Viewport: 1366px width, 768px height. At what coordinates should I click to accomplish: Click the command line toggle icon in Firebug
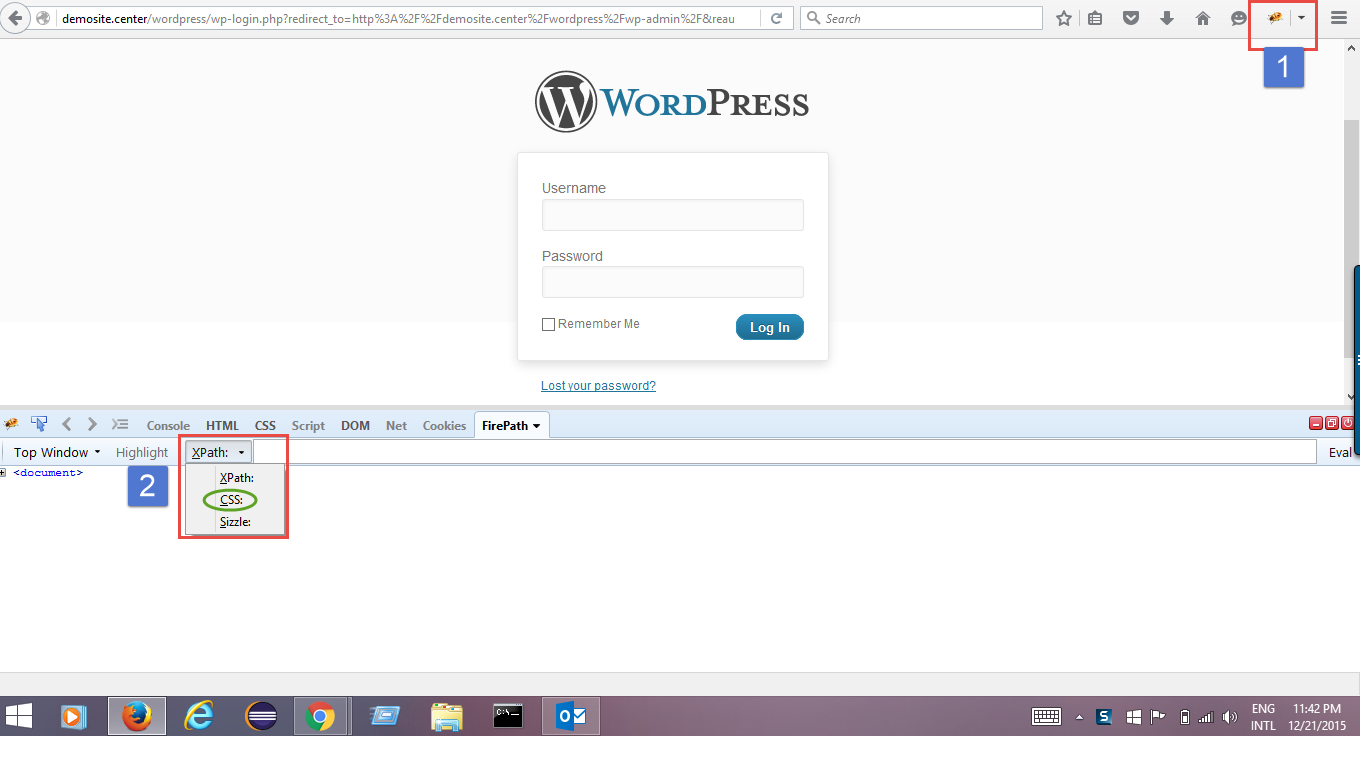pyautogui.click(x=120, y=424)
